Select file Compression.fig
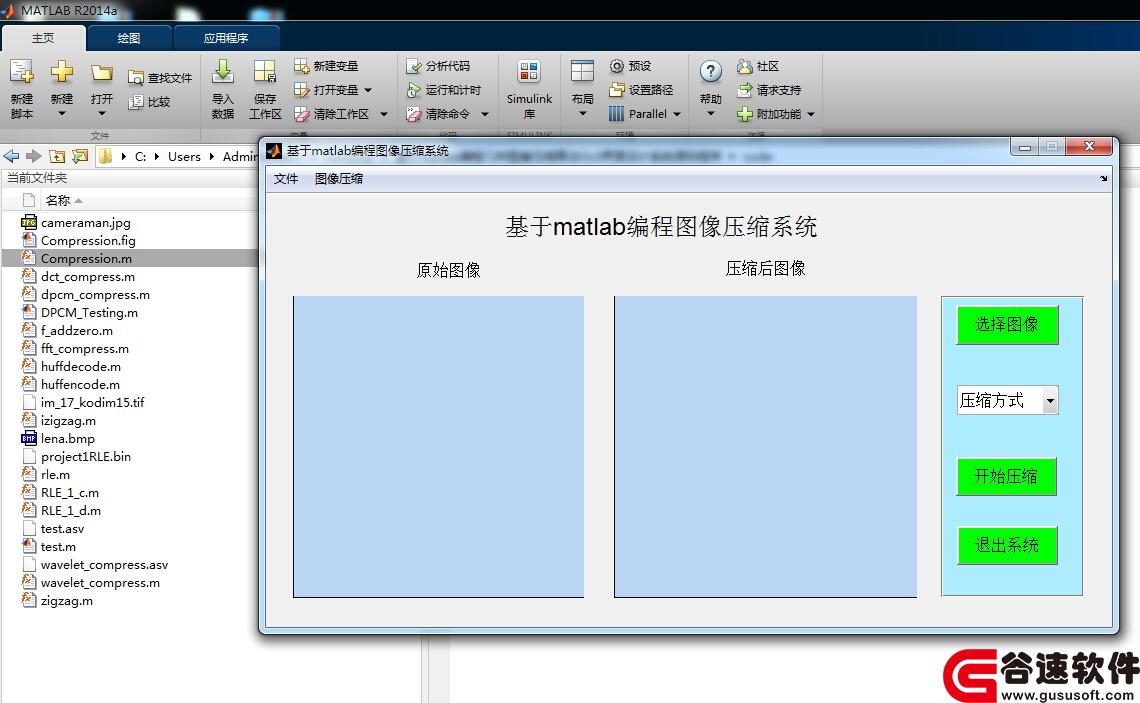The image size is (1140, 703). tap(88, 241)
